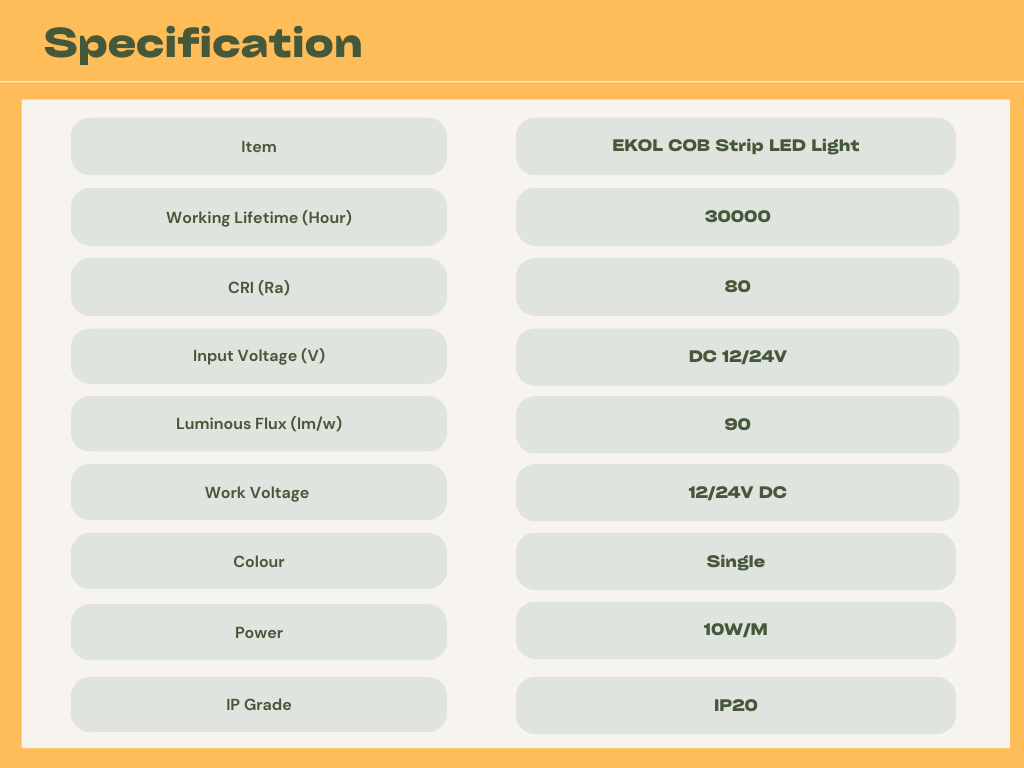
Task: Select the Colour label cell
Action: [259, 561]
